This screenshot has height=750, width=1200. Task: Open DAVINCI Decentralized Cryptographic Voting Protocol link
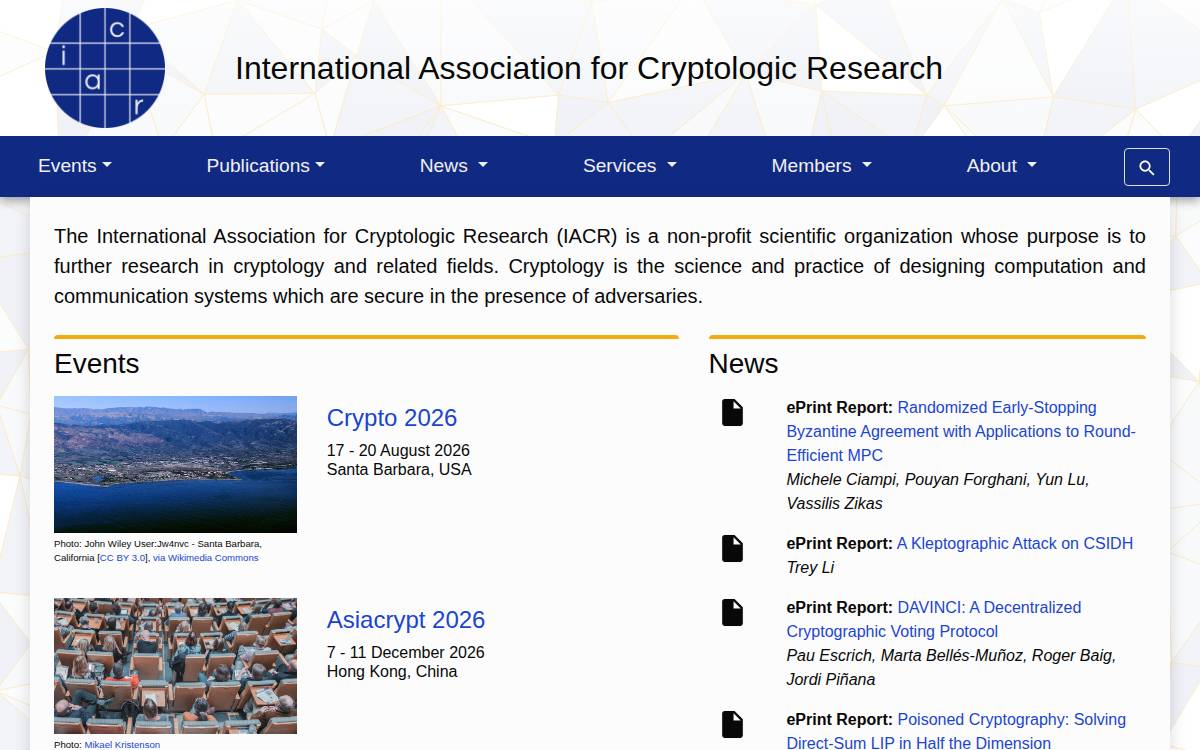[934, 619]
